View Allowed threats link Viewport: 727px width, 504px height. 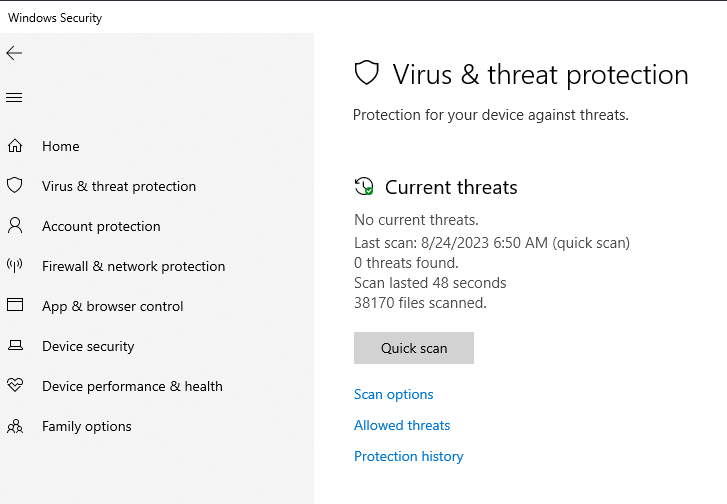[x=402, y=425]
